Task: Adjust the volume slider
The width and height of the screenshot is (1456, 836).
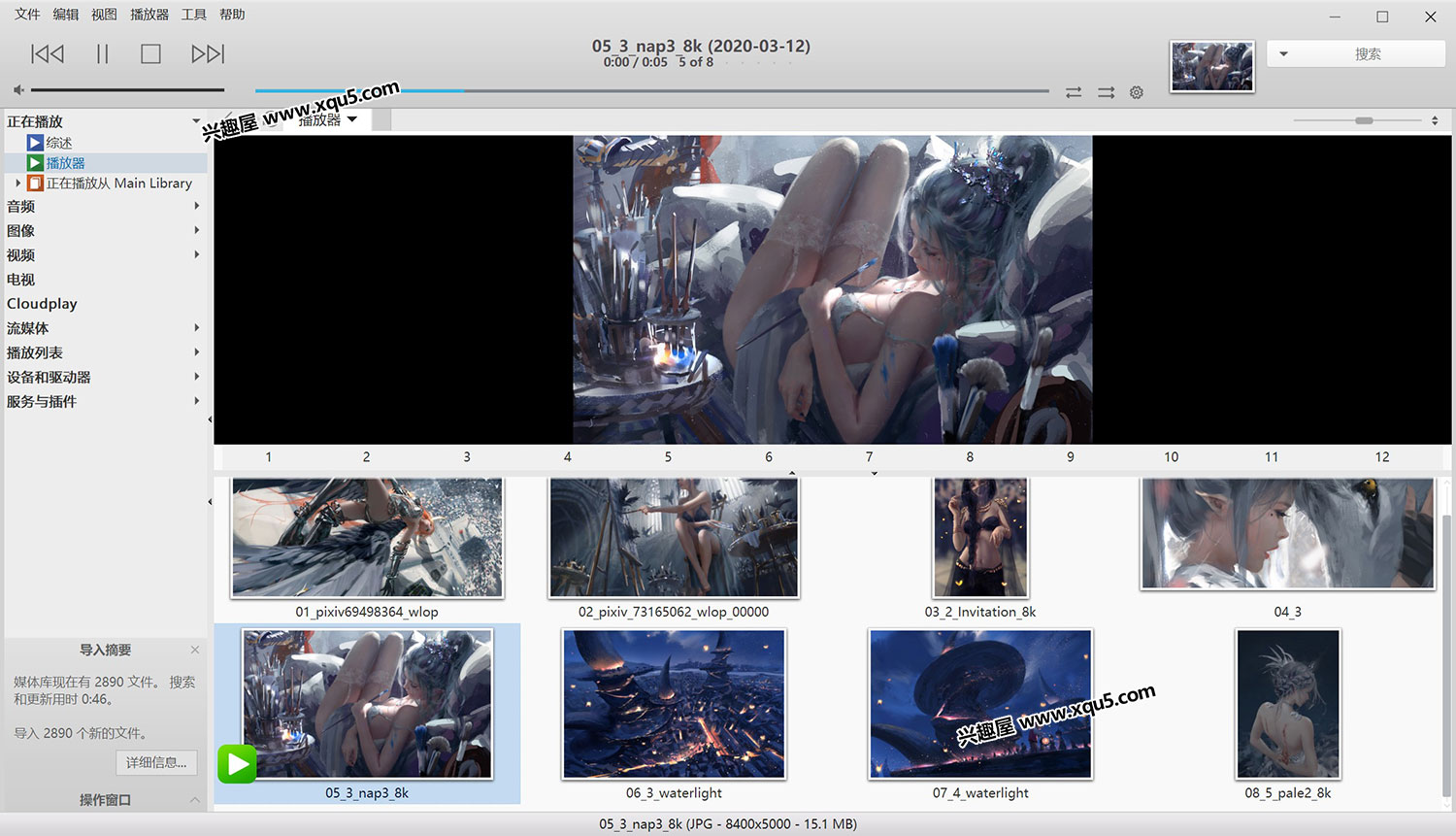Action: tap(128, 90)
